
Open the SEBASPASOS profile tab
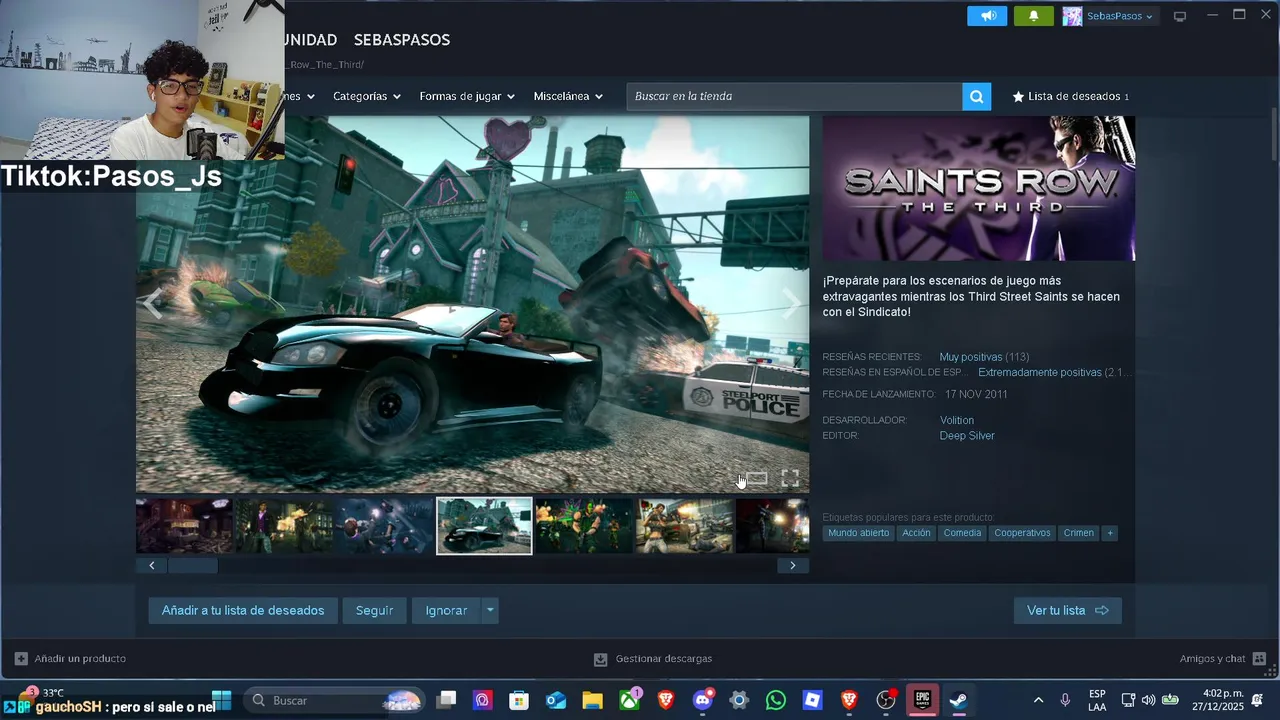[402, 40]
